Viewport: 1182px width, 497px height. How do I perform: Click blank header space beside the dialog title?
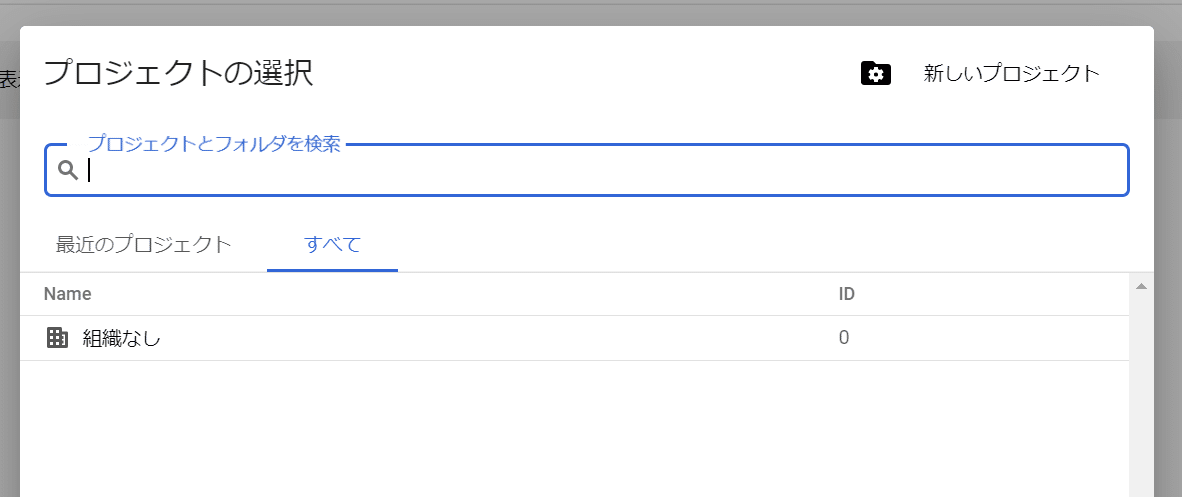click(x=580, y=73)
